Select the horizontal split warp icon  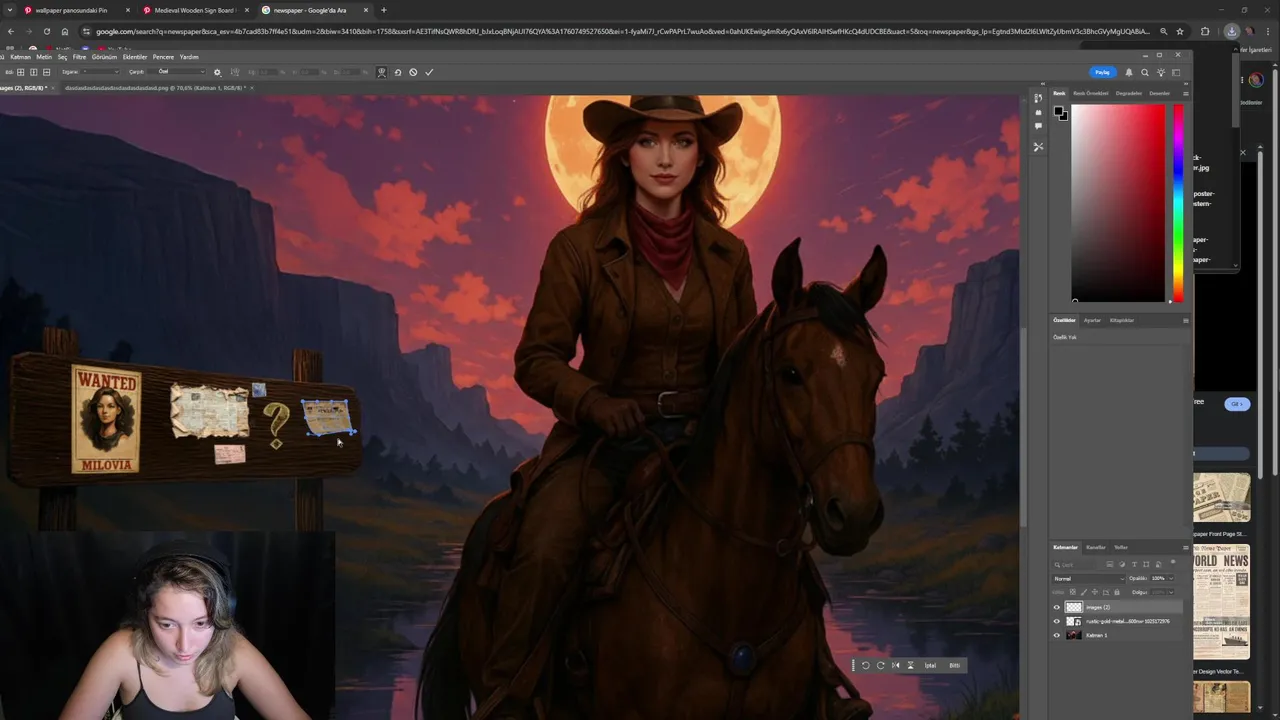tap(46, 72)
